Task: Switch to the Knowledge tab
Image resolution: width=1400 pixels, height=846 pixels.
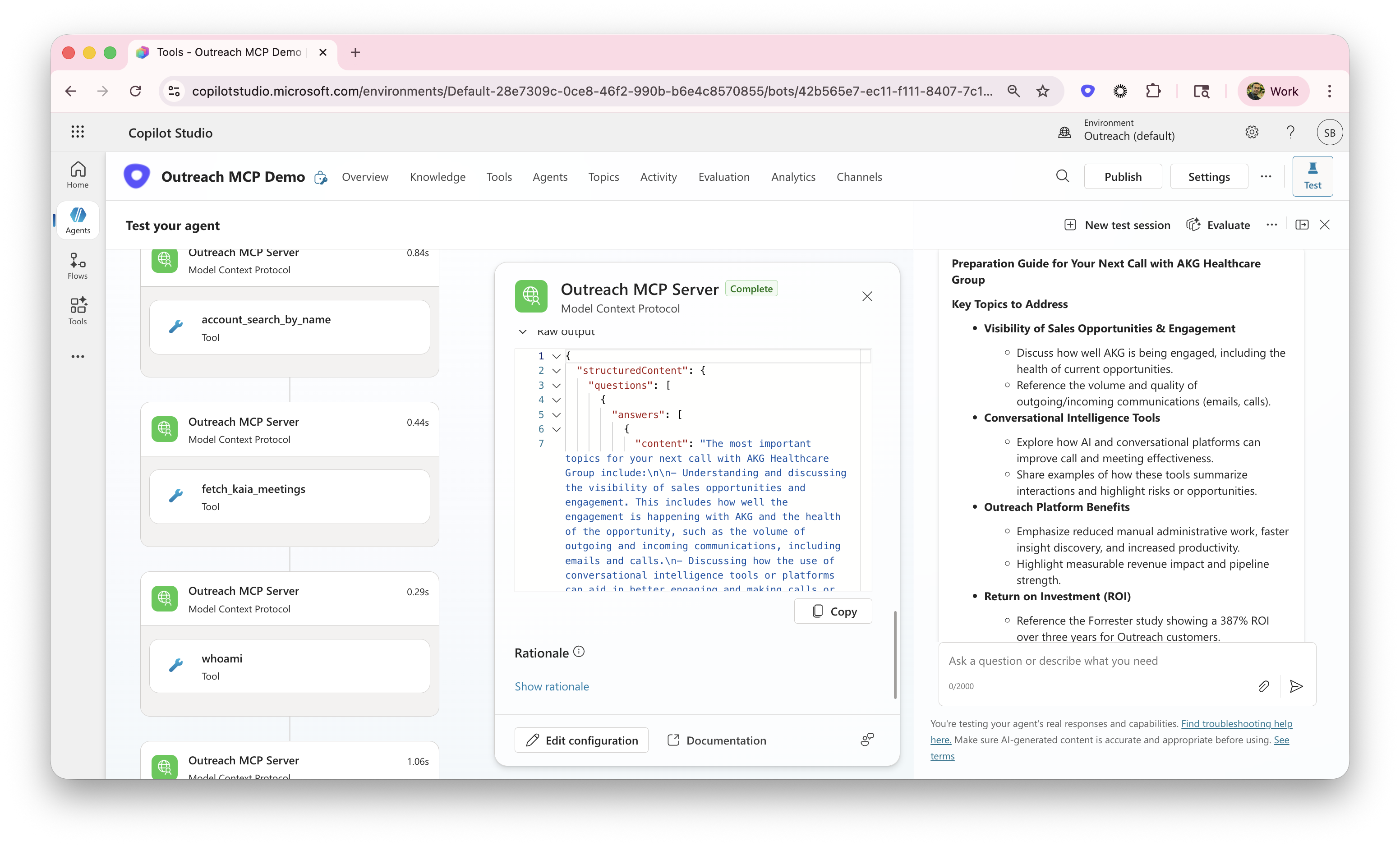Action: pyautogui.click(x=437, y=177)
